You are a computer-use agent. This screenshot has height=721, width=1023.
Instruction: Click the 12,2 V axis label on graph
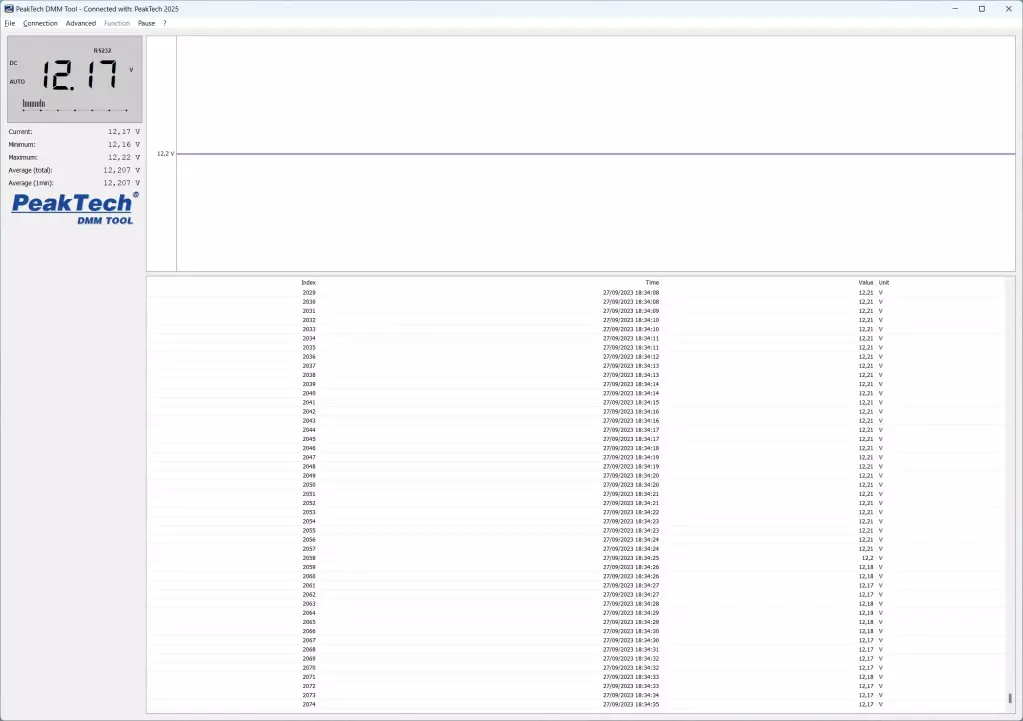(166, 154)
